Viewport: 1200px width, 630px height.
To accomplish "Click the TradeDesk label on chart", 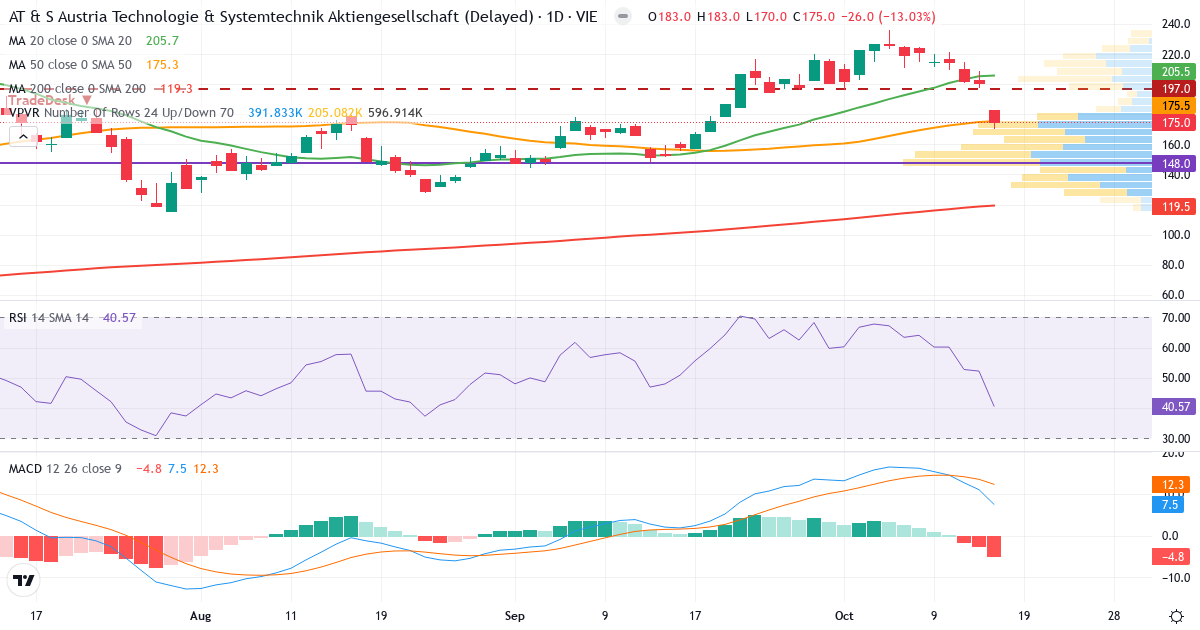I will (41, 101).
